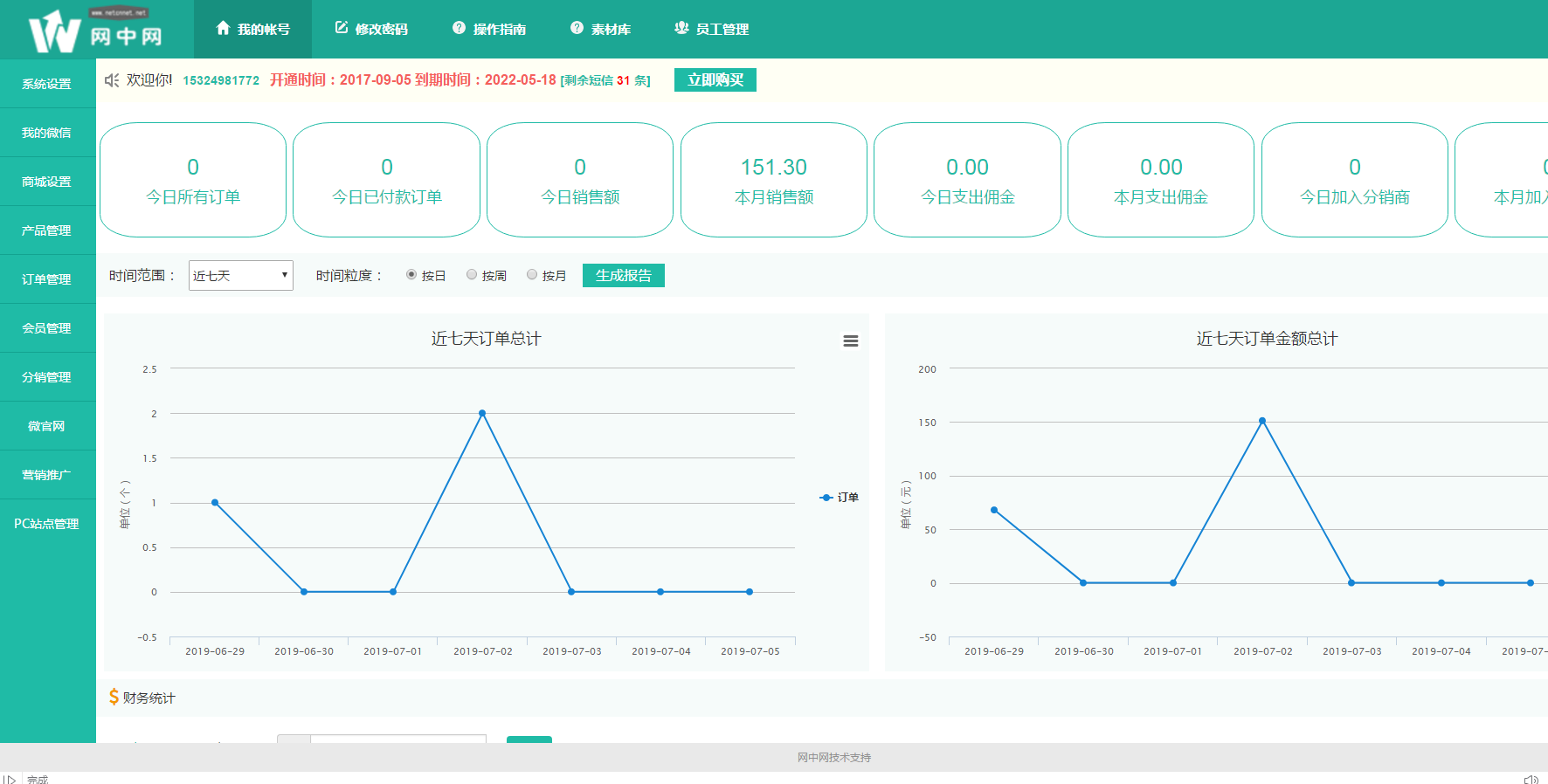This screenshot has height=784, width=1548.
Task: Click the 2019-06-29 point on amount chart
Action: [x=994, y=510]
